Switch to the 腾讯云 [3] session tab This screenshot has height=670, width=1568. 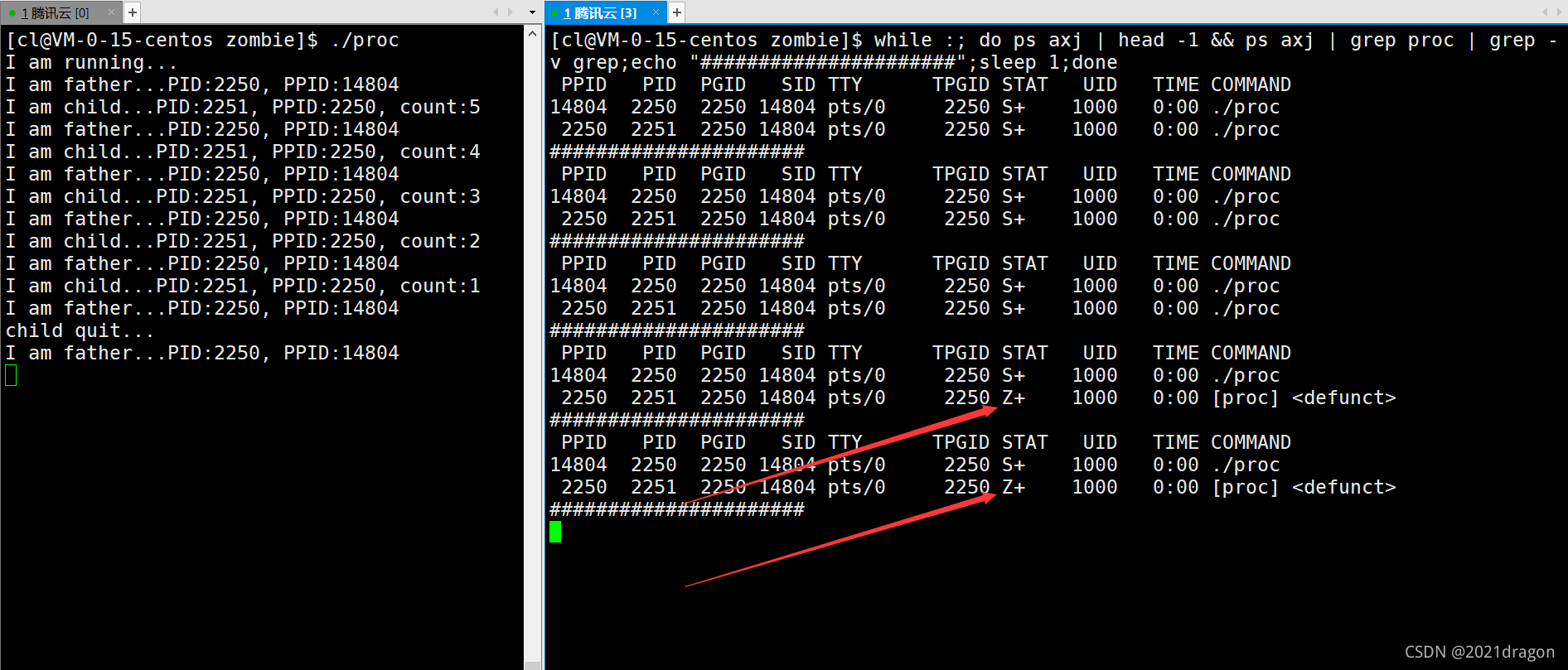point(600,13)
